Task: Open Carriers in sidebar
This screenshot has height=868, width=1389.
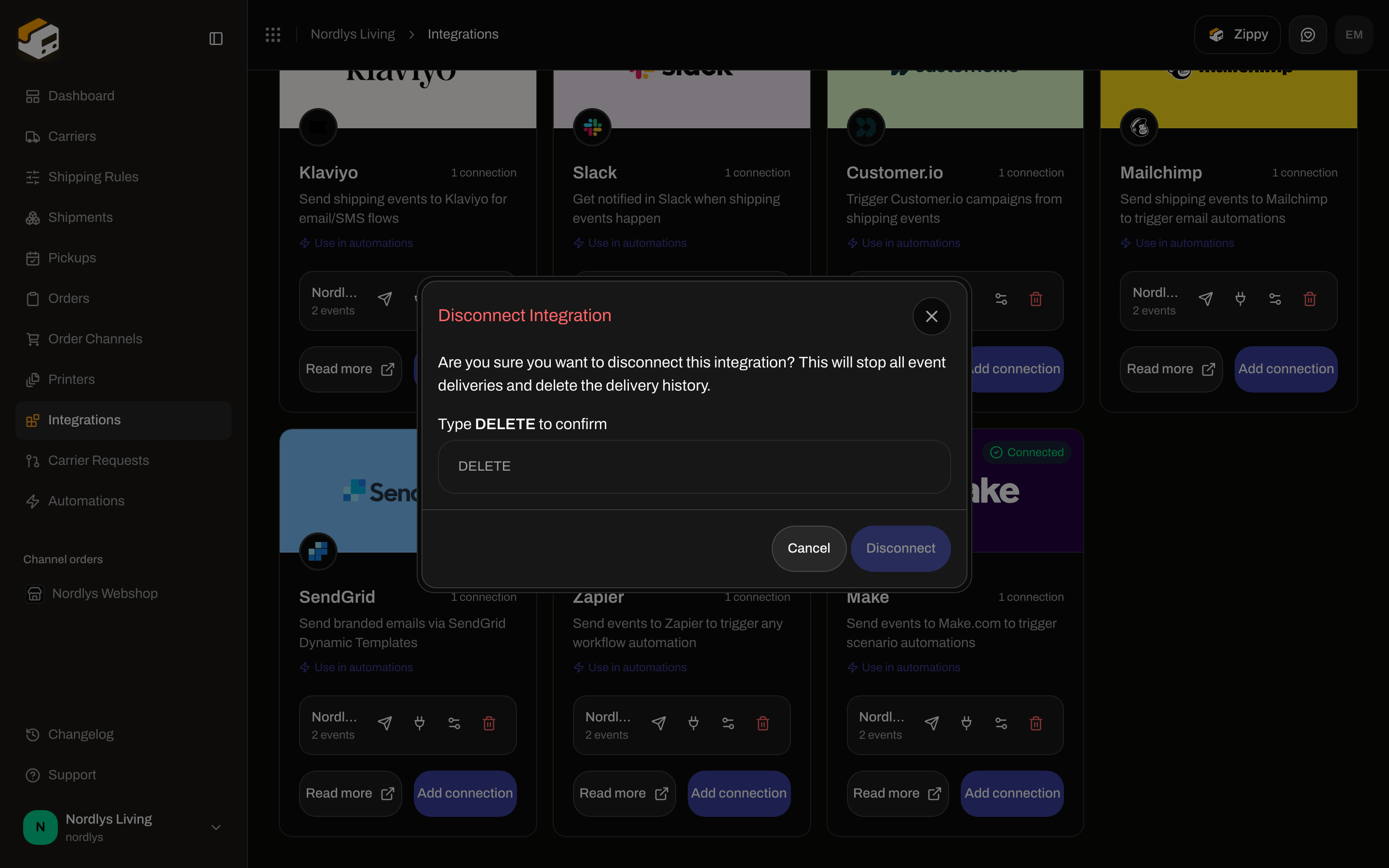Action: click(x=123, y=136)
